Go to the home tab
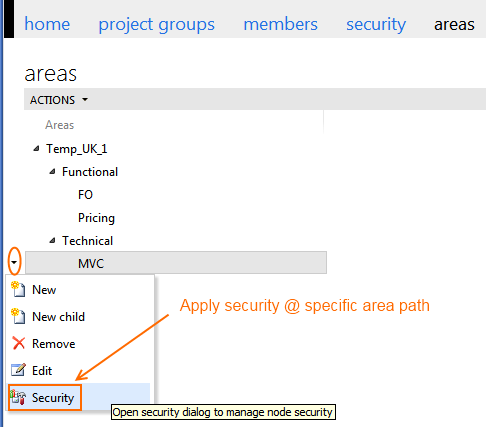Screen dimensions: 486x427 point(47,24)
